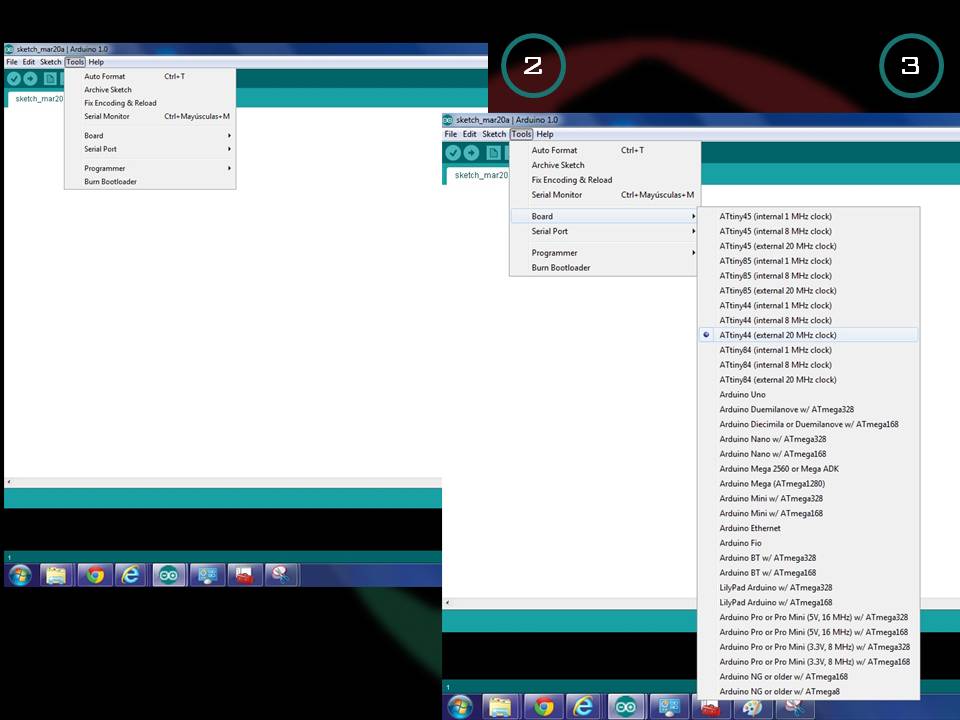Choose Archive Sketch in right window menu
The height and width of the screenshot is (720, 960).
pos(605,165)
